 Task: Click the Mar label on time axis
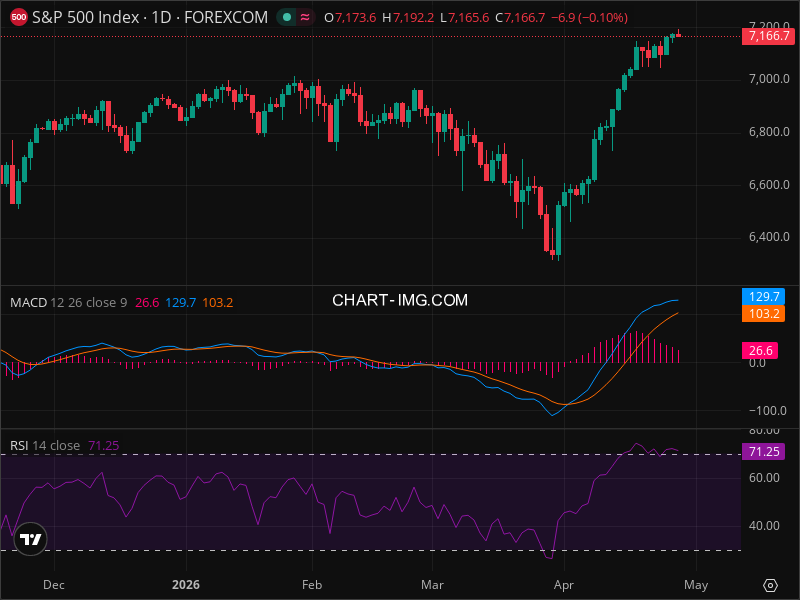432,585
